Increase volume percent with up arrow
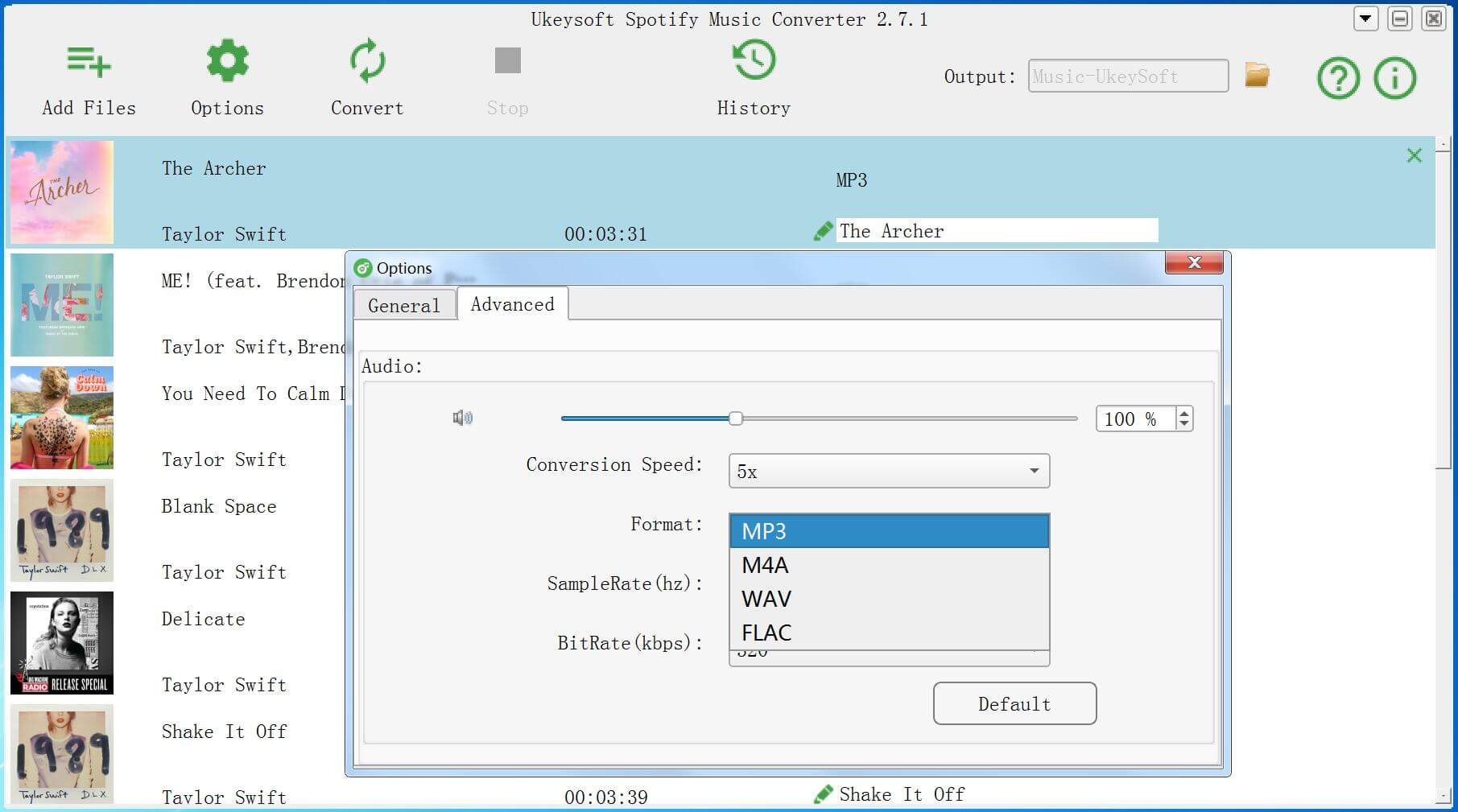Screen dimensions: 1458x812 1183,413
